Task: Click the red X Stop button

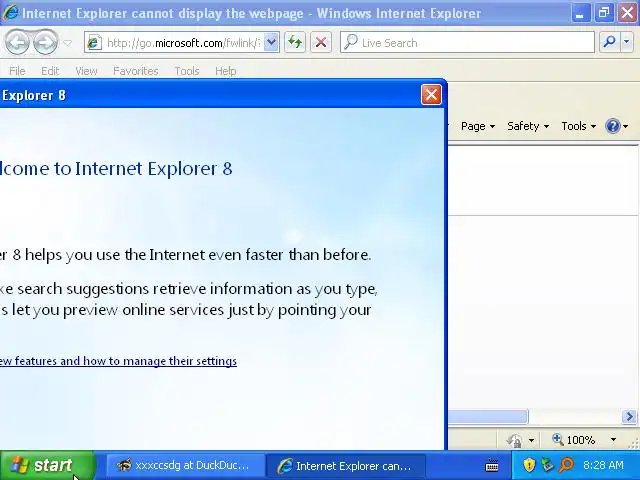Action: pyautogui.click(x=321, y=42)
